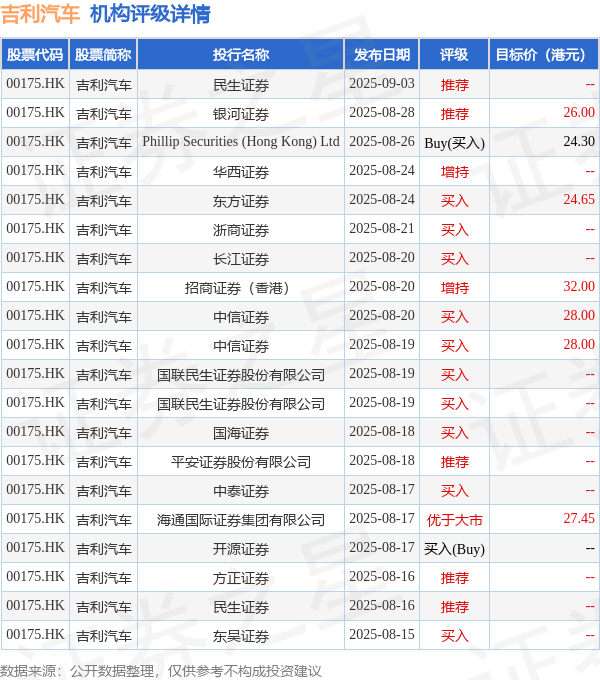Click the 机构评级详情 heading

pos(150,14)
